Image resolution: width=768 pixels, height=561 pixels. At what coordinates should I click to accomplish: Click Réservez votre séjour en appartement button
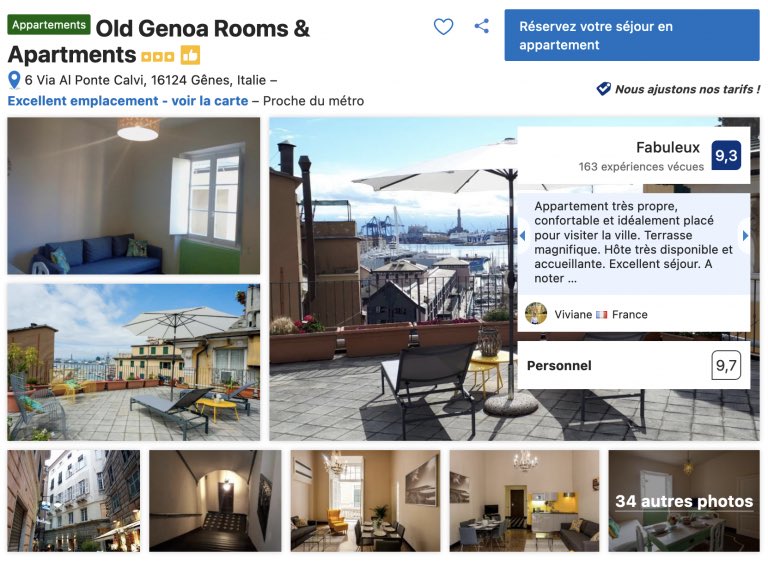[632, 35]
